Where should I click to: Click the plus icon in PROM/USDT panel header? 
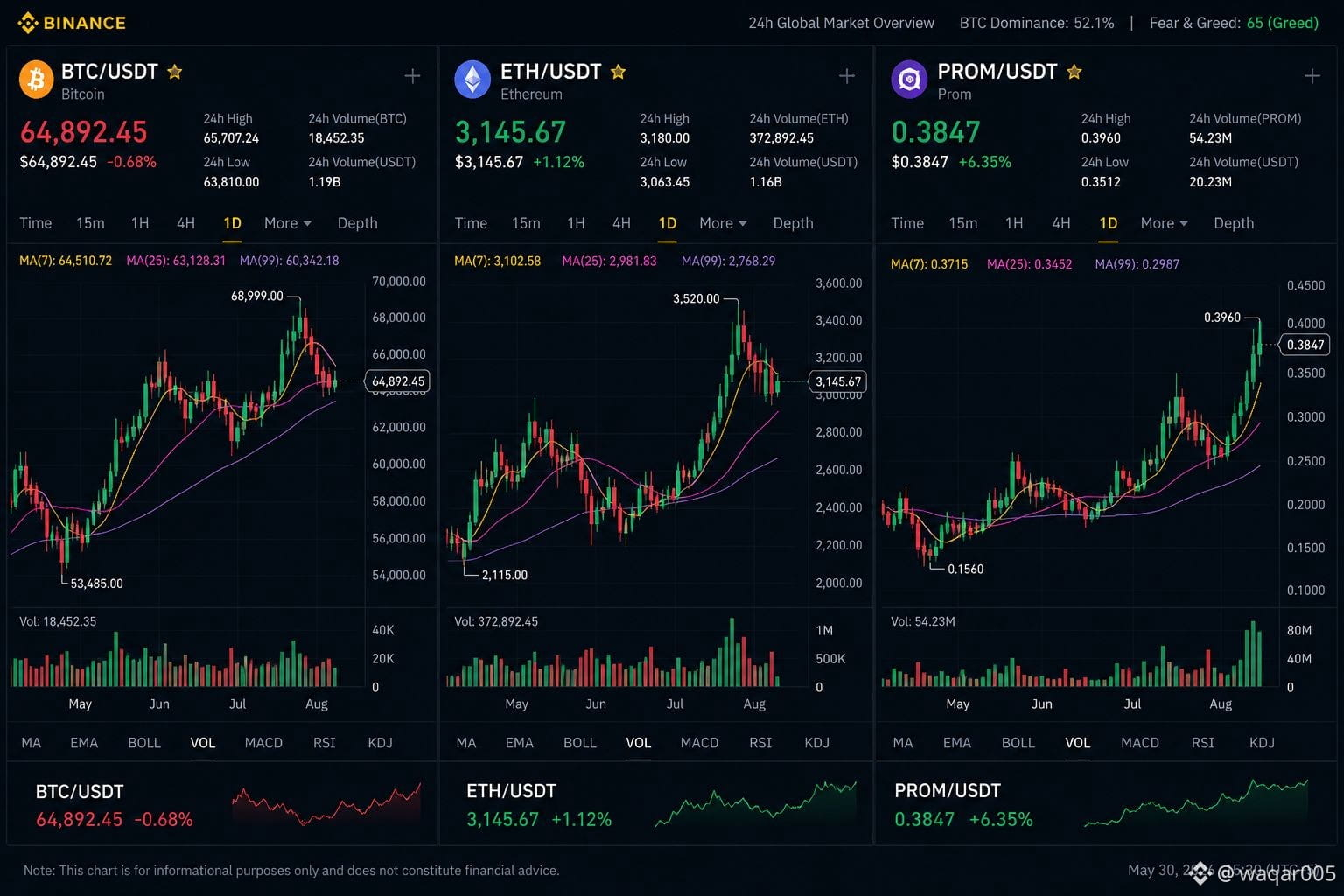[x=1312, y=77]
